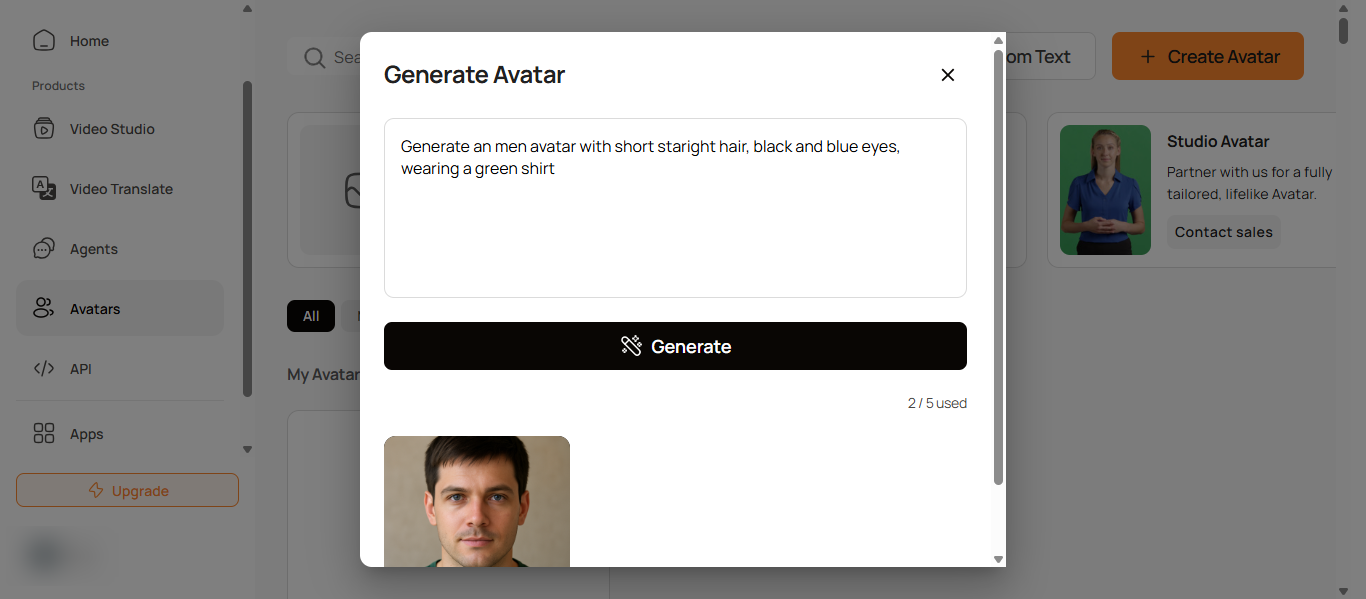Click the dialog scrollbar down arrow

pyautogui.click(x=998, y=559)
